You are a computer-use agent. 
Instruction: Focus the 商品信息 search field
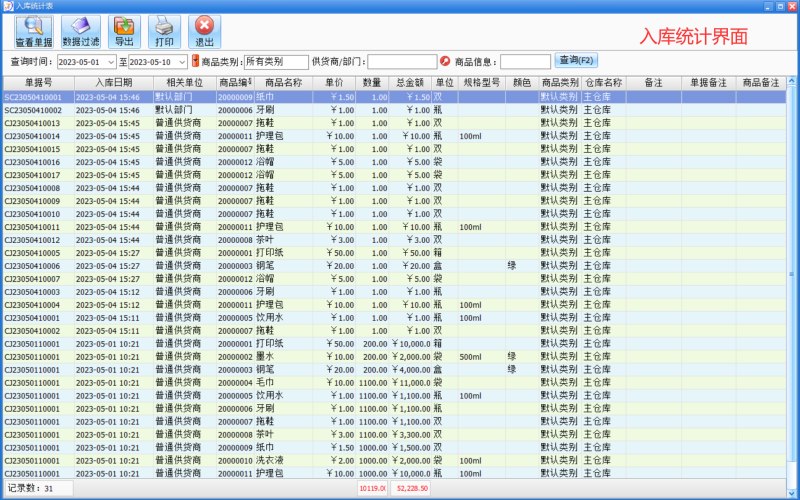[x=525, y=62]
